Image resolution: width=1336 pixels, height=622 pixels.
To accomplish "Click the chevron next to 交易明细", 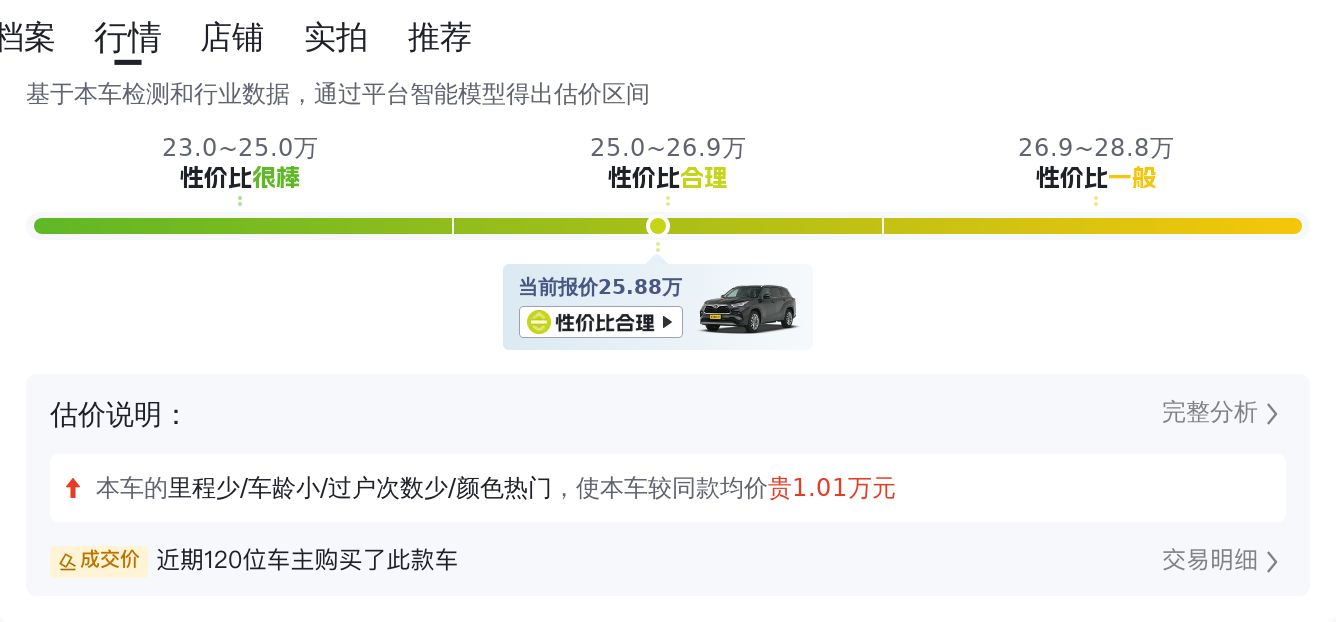I will click(1272, 561).
